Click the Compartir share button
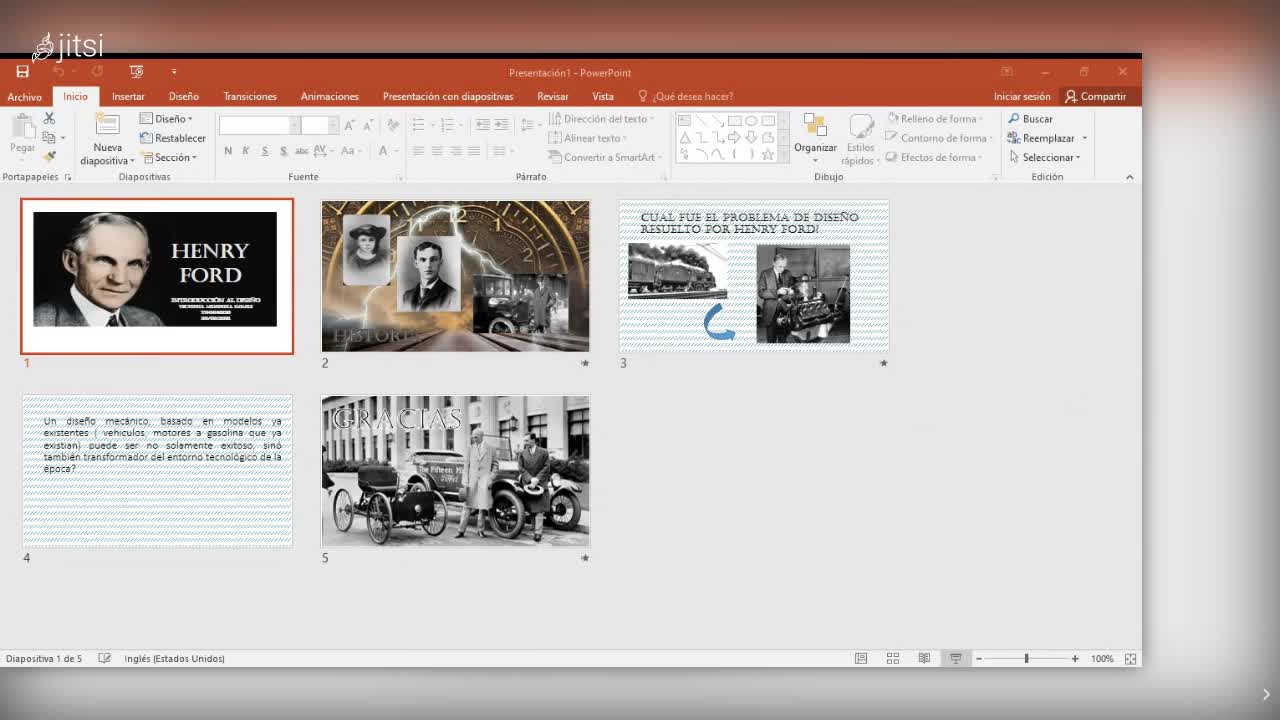This screenshot has height=720, width=1280. [1096, 96]
